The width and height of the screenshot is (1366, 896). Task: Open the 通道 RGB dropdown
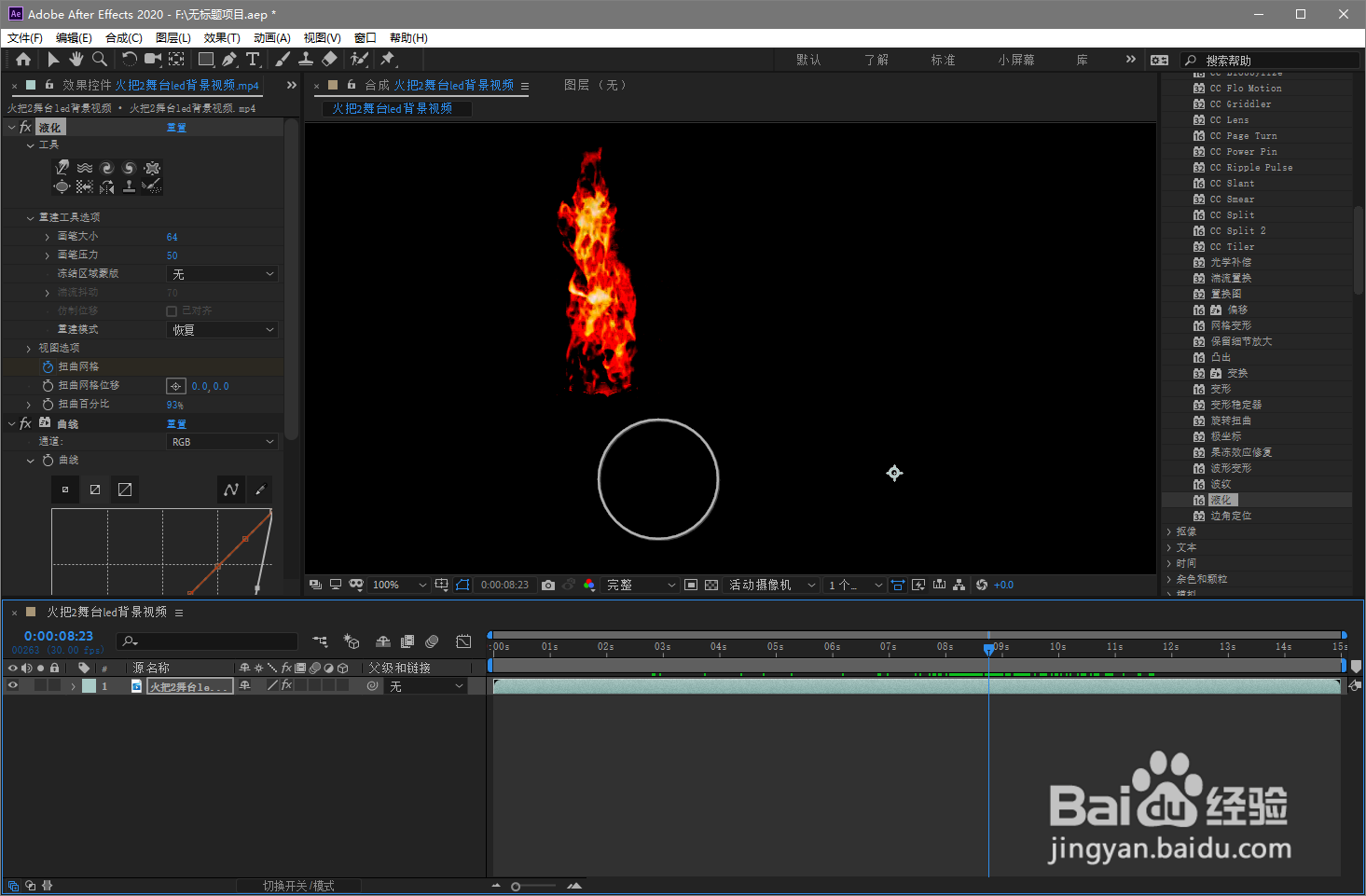pos(222,442)
